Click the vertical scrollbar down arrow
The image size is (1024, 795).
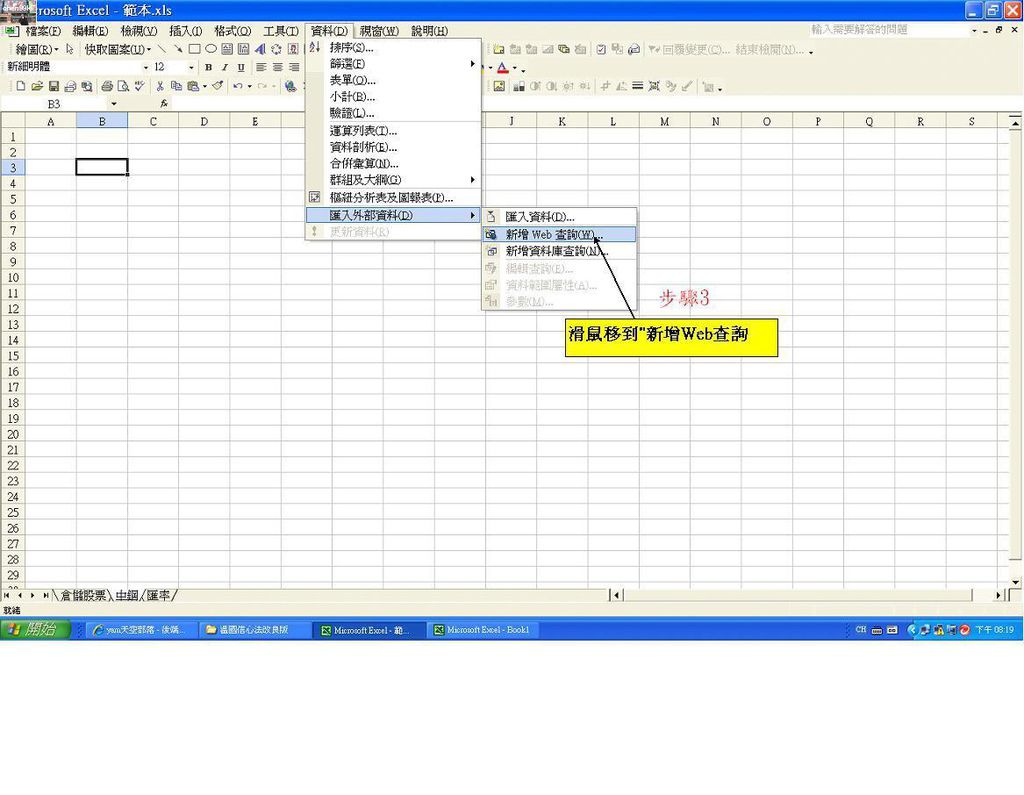[x=1015, y=581]
